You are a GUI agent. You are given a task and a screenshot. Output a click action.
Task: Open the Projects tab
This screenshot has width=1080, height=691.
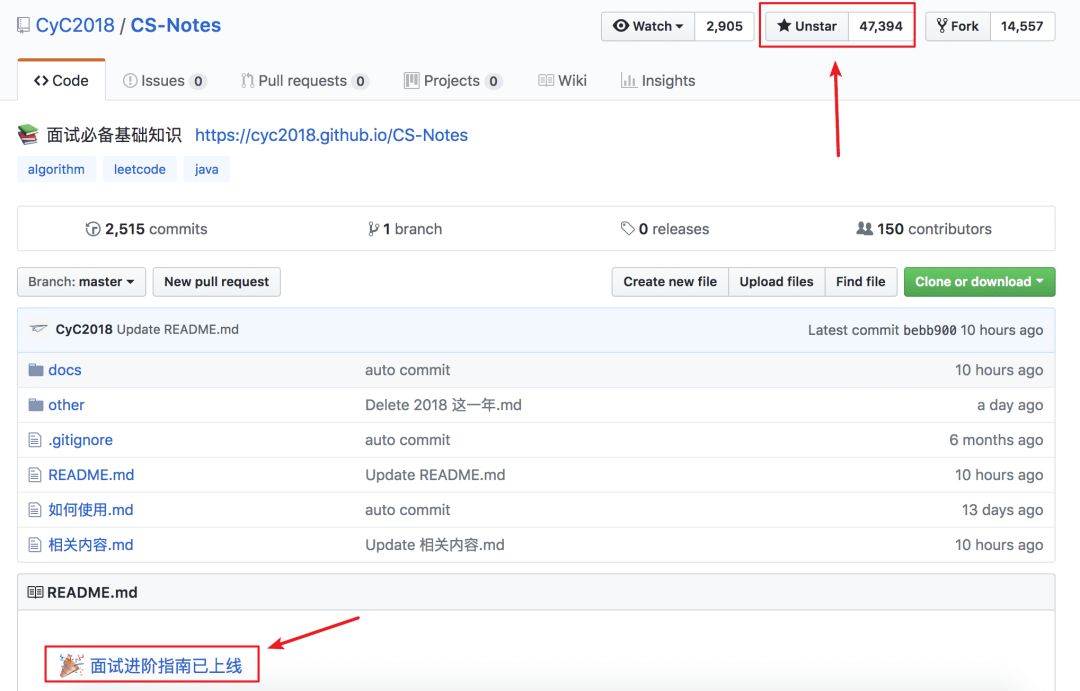coord(453,81)
